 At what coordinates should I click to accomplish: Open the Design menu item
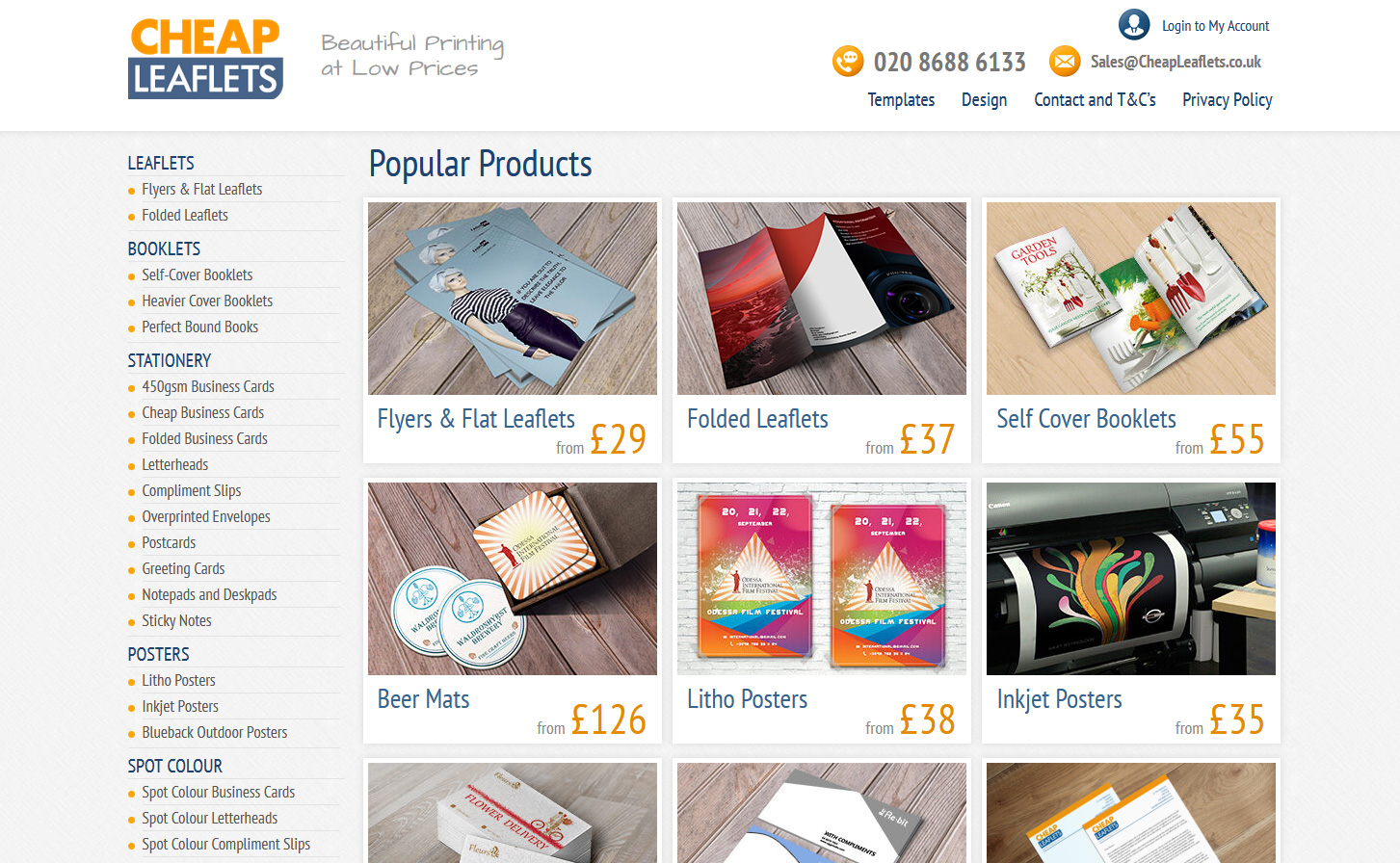coord(984,99)
